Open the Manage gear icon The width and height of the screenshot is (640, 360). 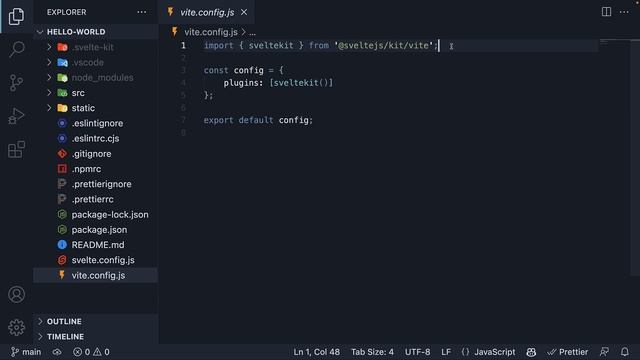pyautogui.click(x=16, y=327)
